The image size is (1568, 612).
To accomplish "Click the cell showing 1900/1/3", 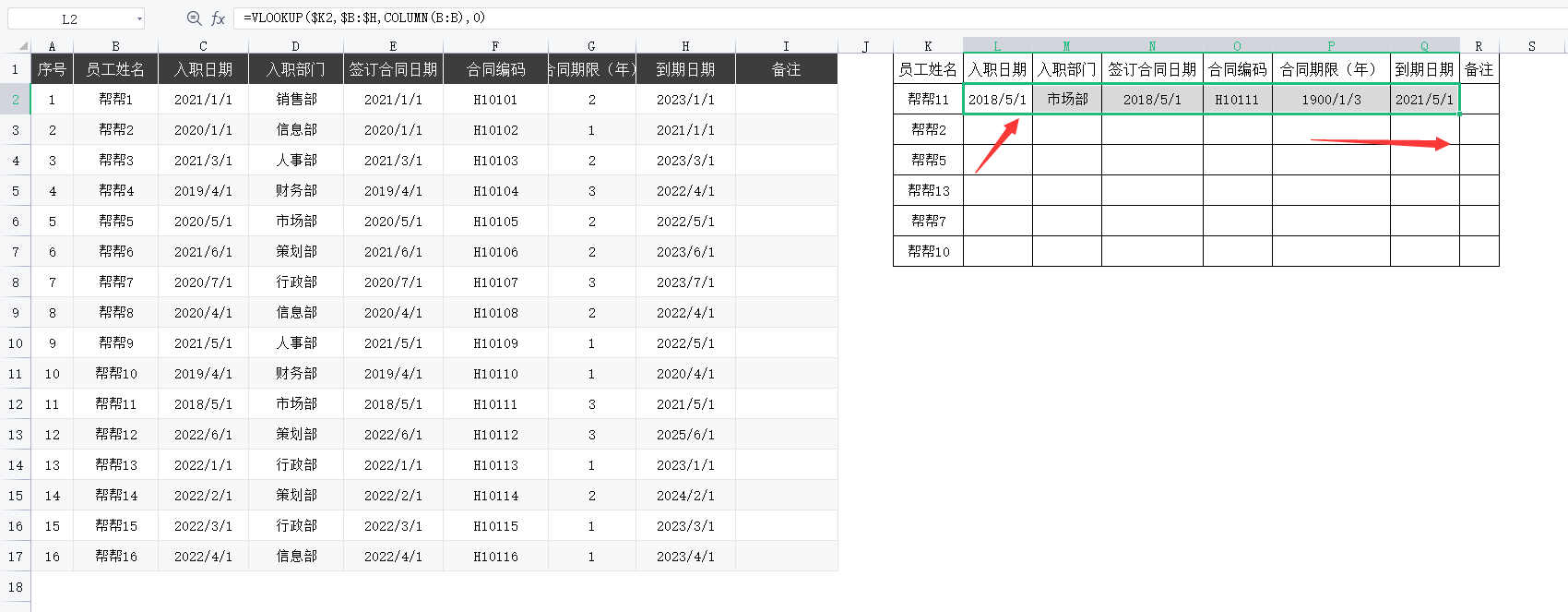I will coord(1331,100).
